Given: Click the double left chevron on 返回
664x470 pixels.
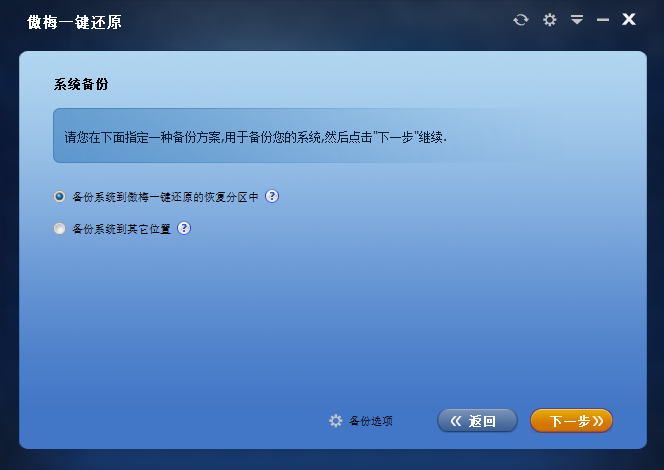Looking at the screenshot, I should click(456, 421).
